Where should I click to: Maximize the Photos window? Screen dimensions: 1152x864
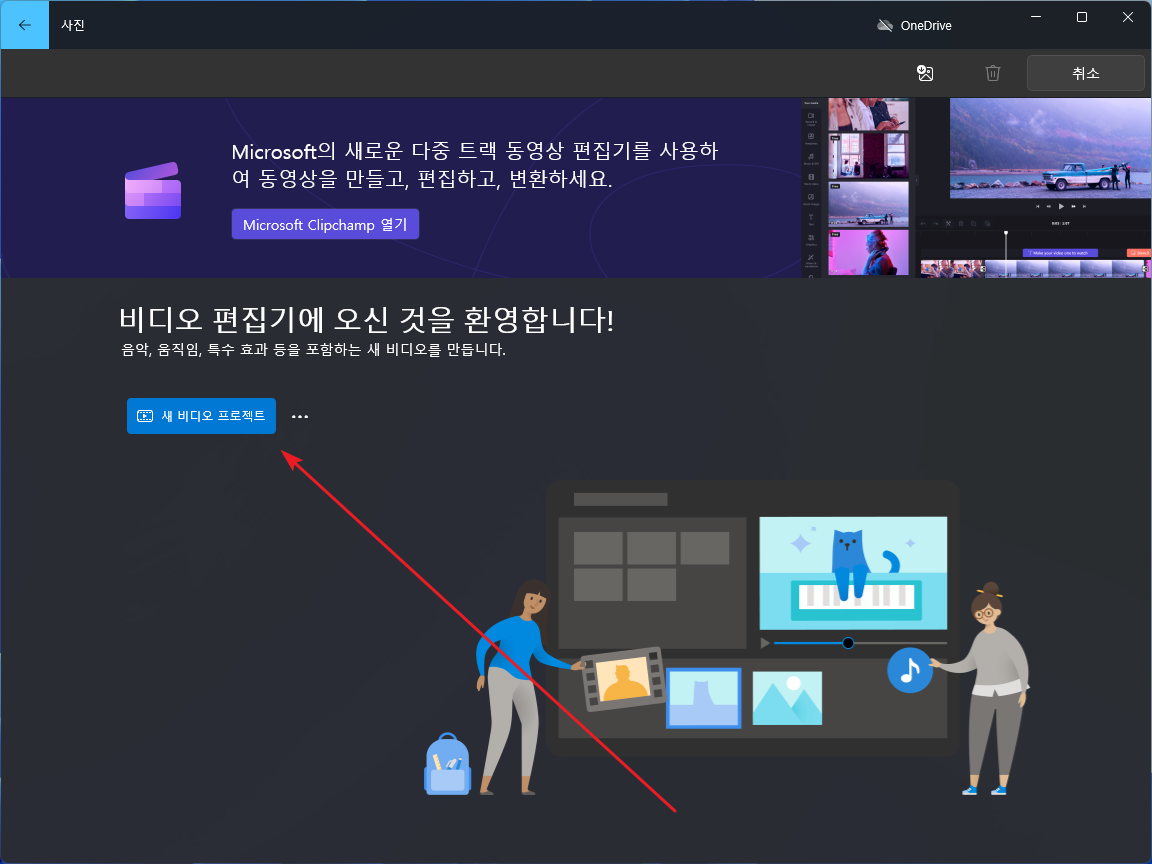[x=1081, y=17]
